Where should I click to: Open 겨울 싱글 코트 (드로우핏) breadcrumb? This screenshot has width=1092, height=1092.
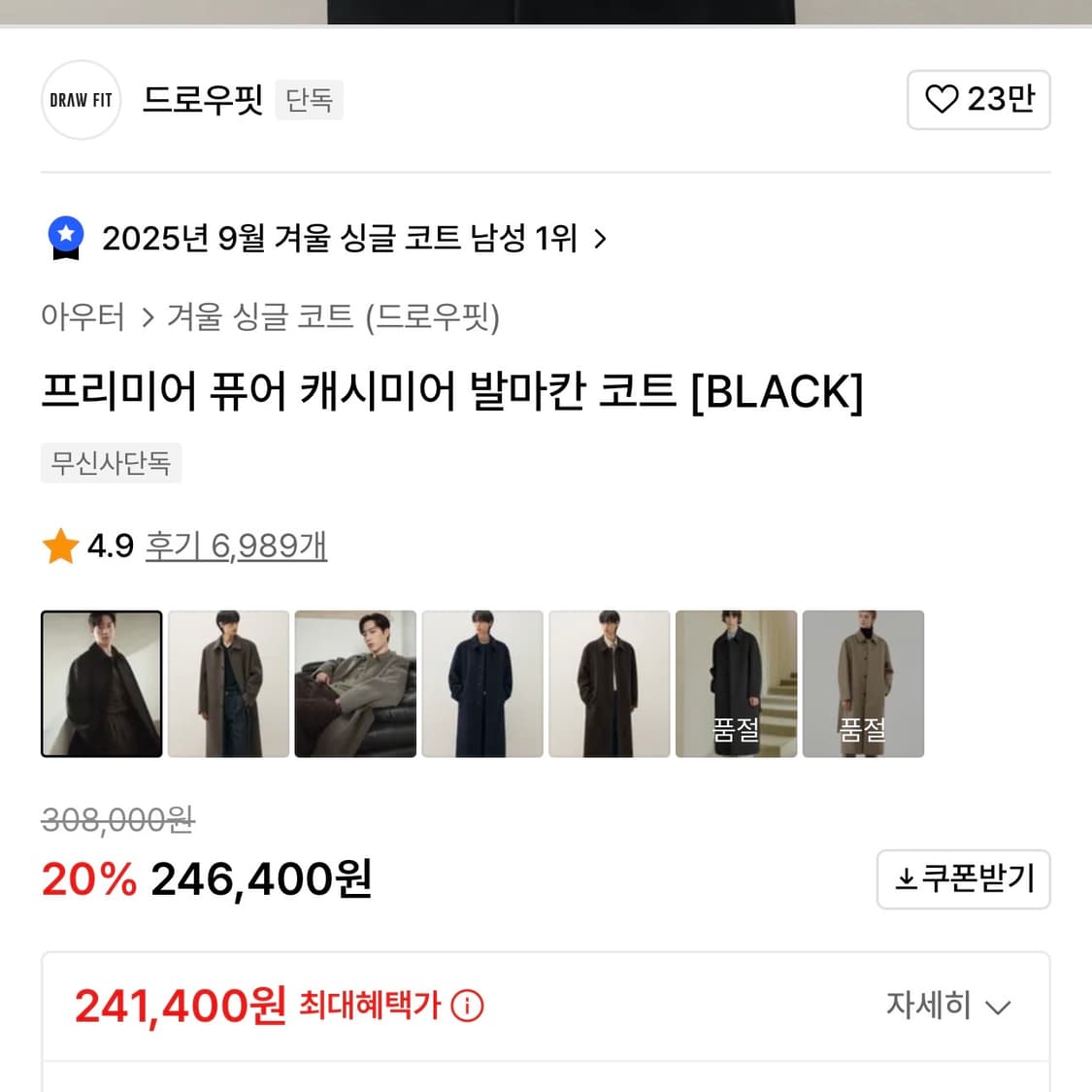pyautogui.click(x=333, y=316)
